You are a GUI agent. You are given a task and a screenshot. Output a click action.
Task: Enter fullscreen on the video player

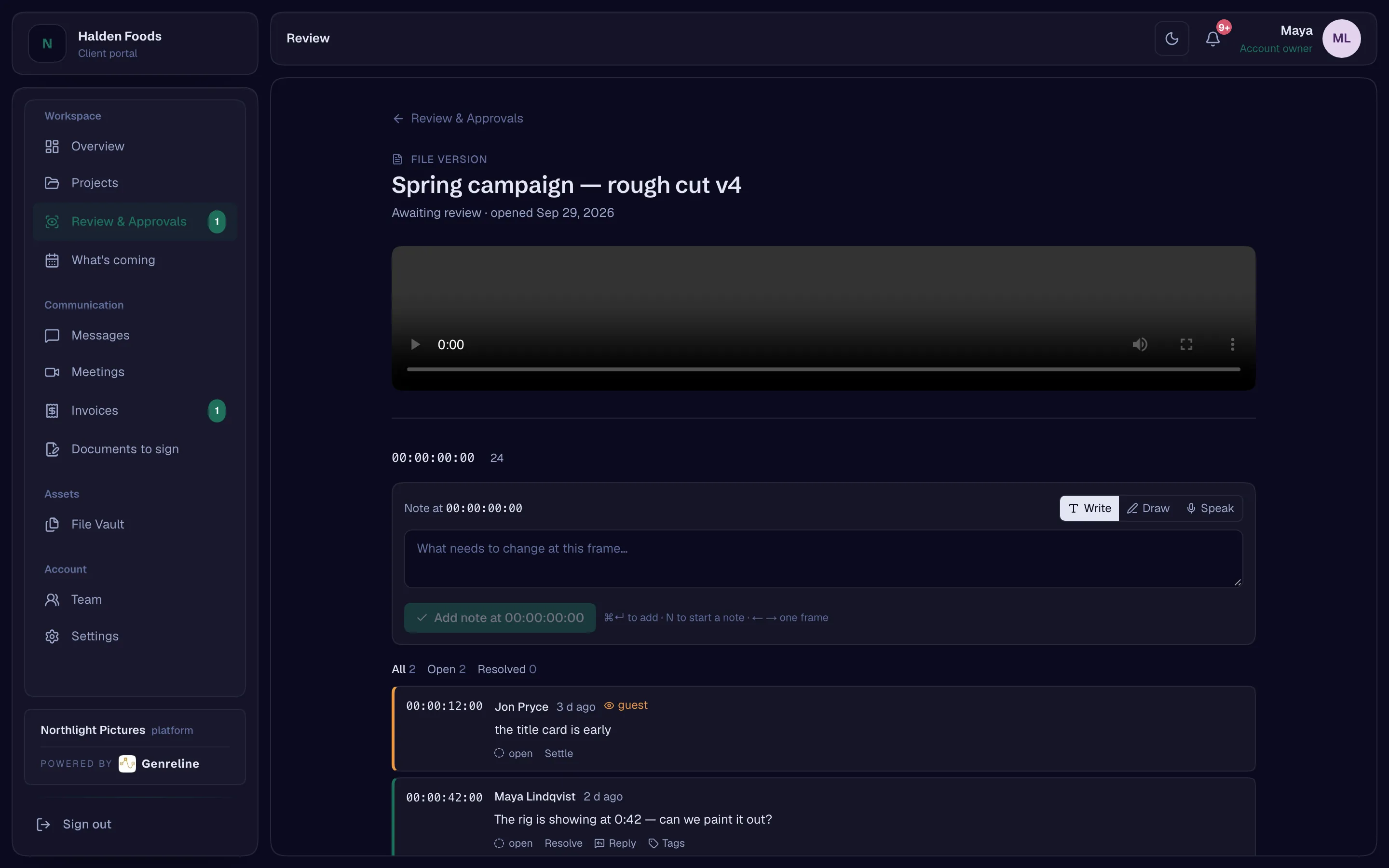1186,344
